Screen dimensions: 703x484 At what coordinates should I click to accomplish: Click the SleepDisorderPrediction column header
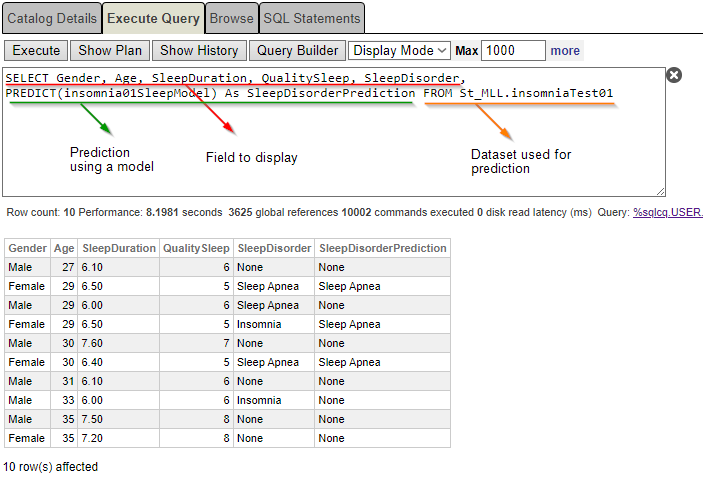click(382, 248)
